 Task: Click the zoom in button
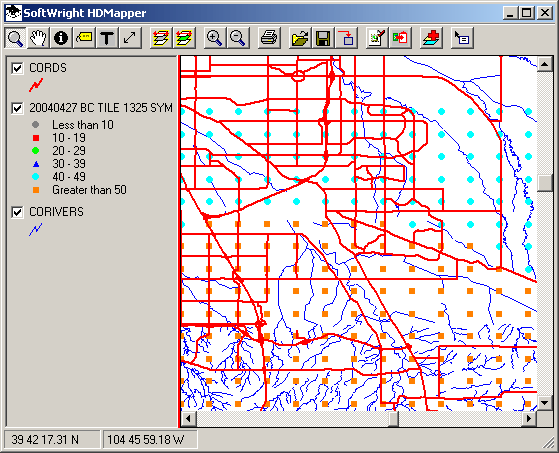tap(214, 38)
